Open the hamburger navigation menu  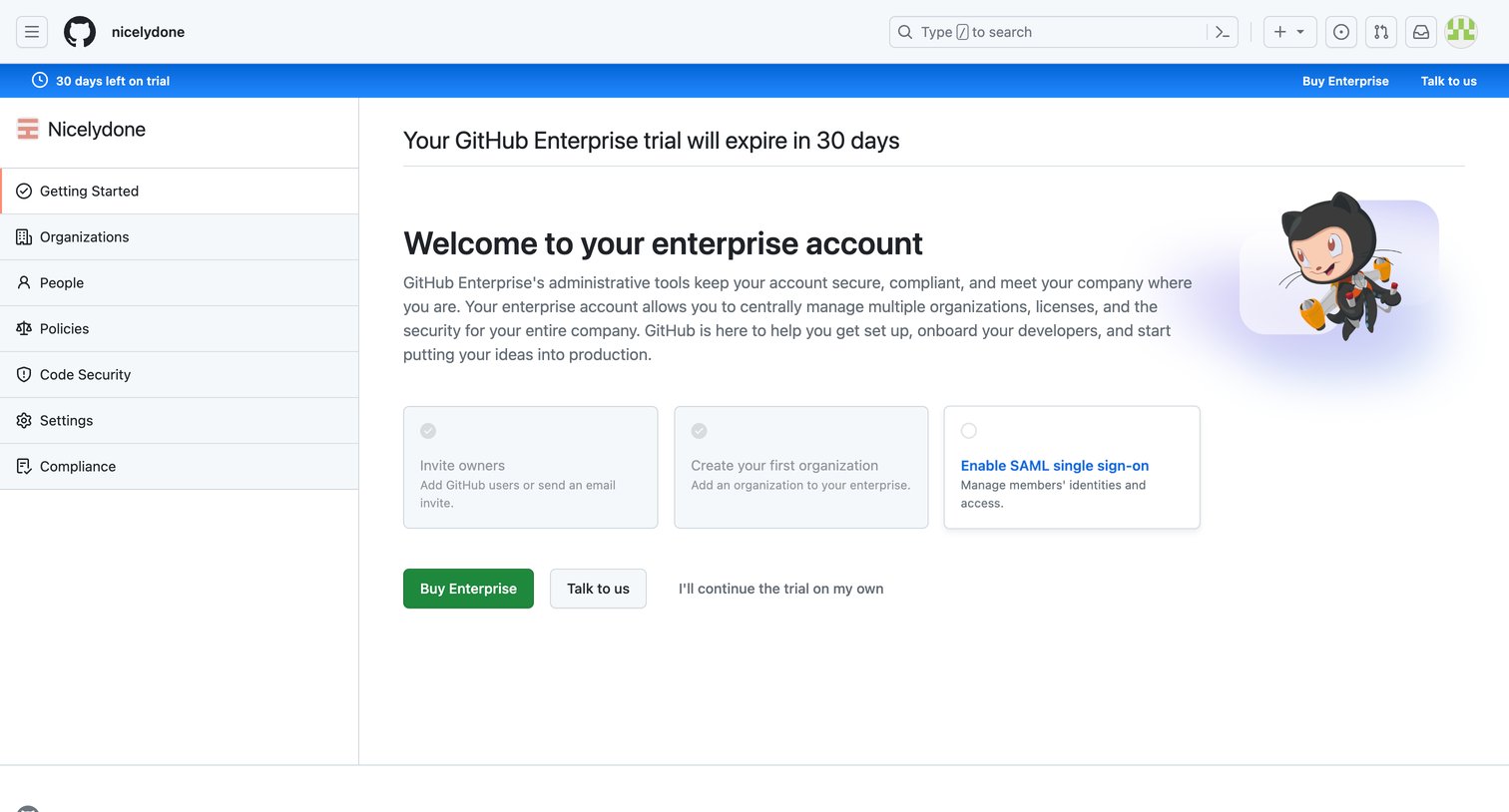click(x=32, y=32)
